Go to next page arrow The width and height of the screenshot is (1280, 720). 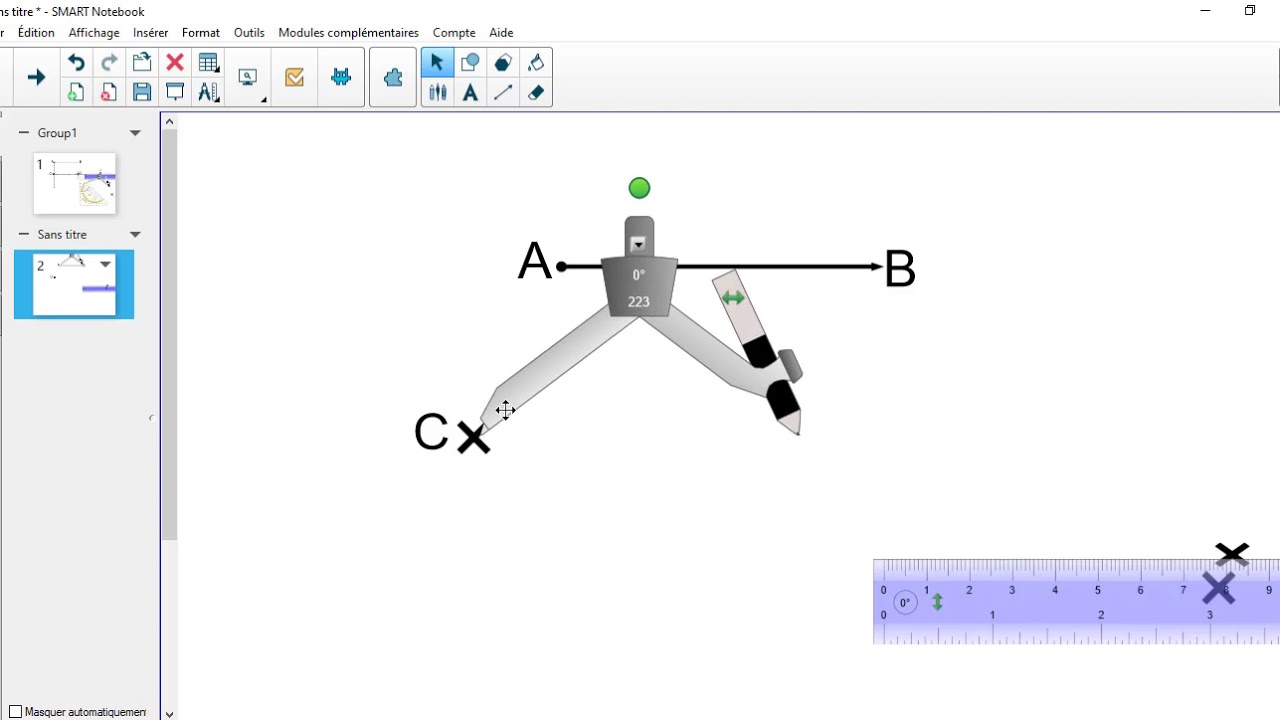[x=36, y=77]
